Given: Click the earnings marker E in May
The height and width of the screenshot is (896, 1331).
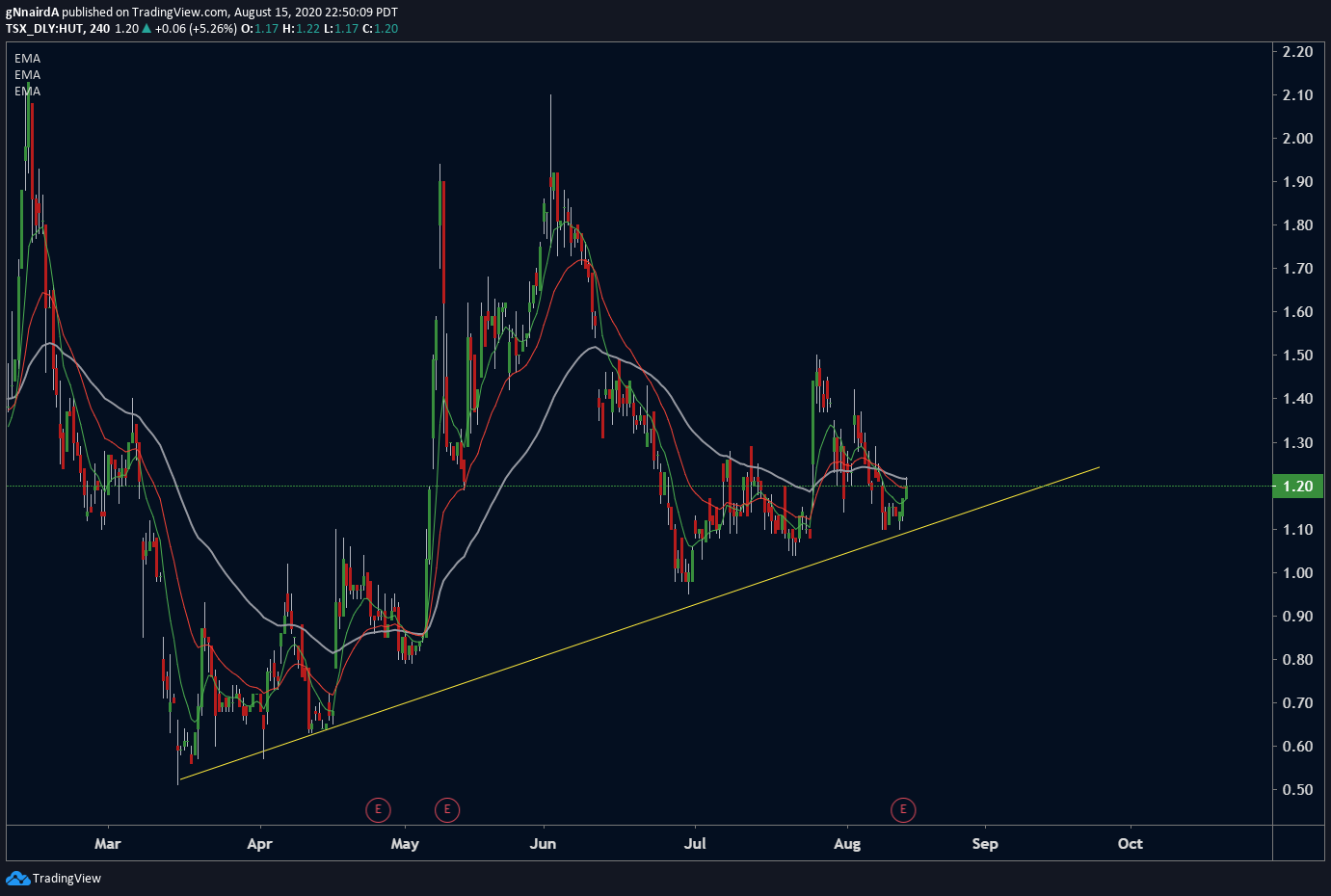Looking at the screenshot, I should [x=447, y=809].
